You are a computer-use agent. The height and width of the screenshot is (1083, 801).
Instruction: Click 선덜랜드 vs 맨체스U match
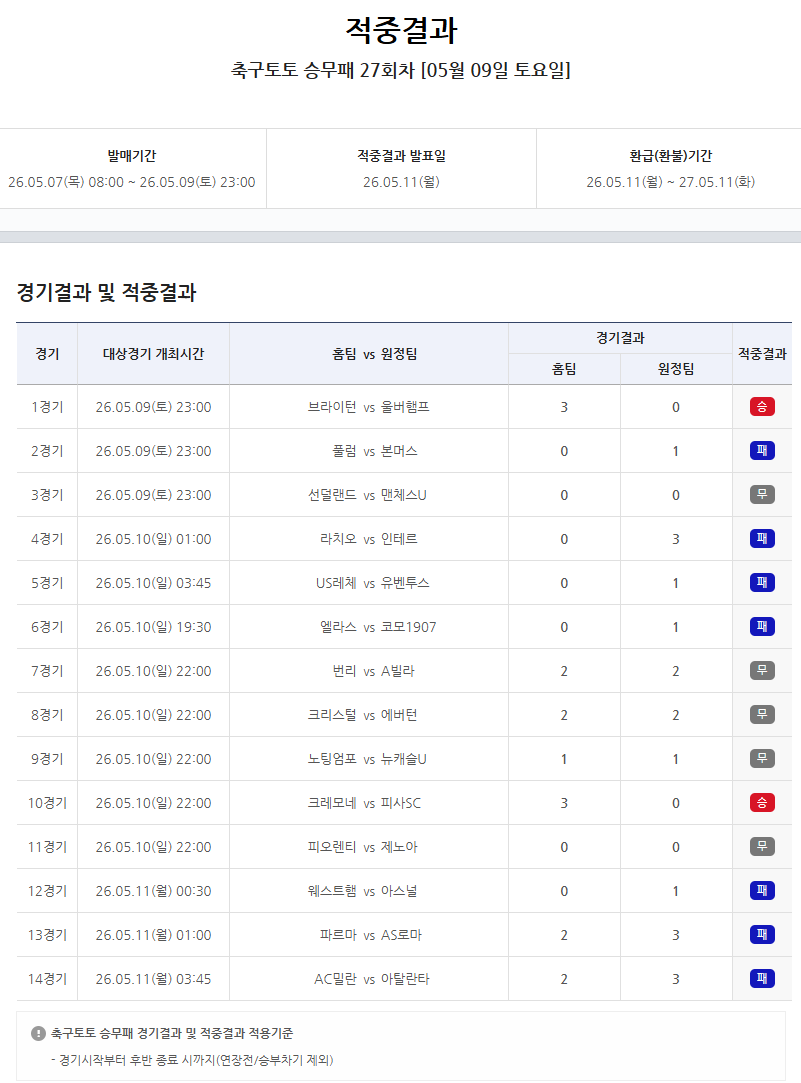click(x=367, y=495)
